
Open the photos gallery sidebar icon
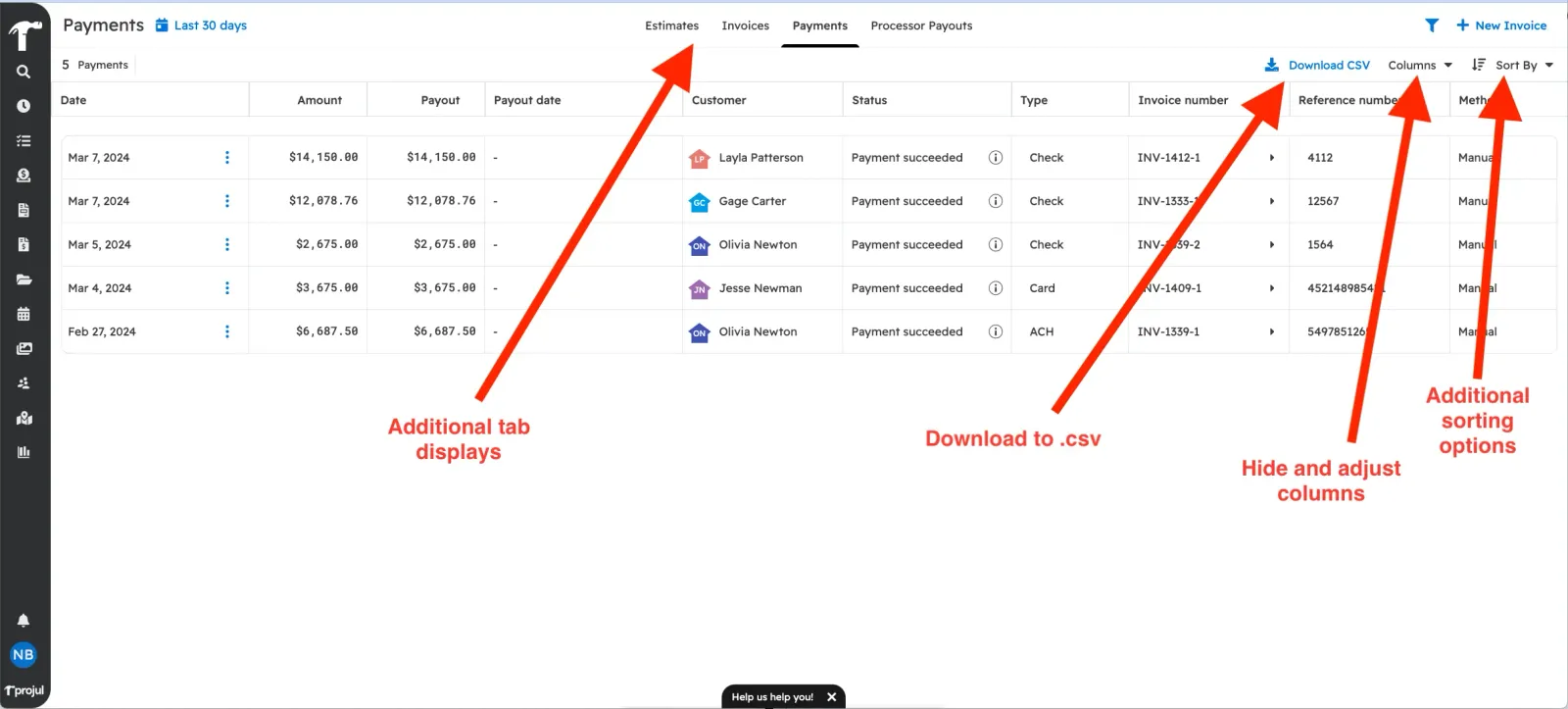(24, 348)
